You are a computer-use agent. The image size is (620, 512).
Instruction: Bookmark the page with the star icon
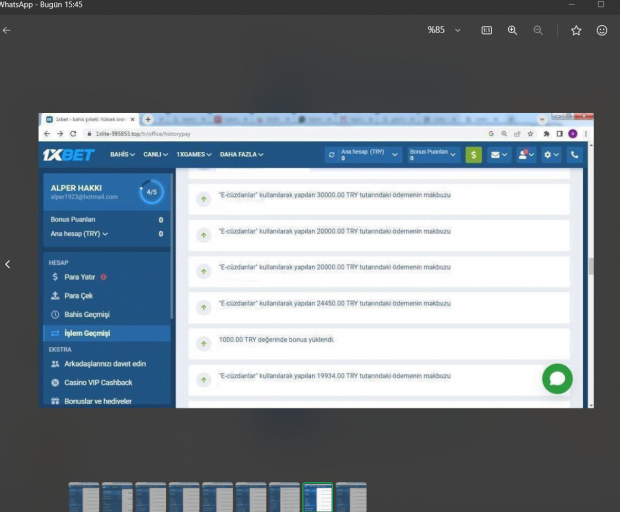[x=530, y=134]
